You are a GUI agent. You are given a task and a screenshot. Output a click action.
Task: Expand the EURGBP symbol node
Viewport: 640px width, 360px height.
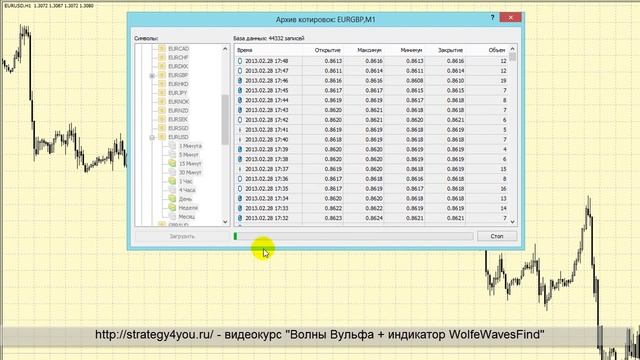152,76
